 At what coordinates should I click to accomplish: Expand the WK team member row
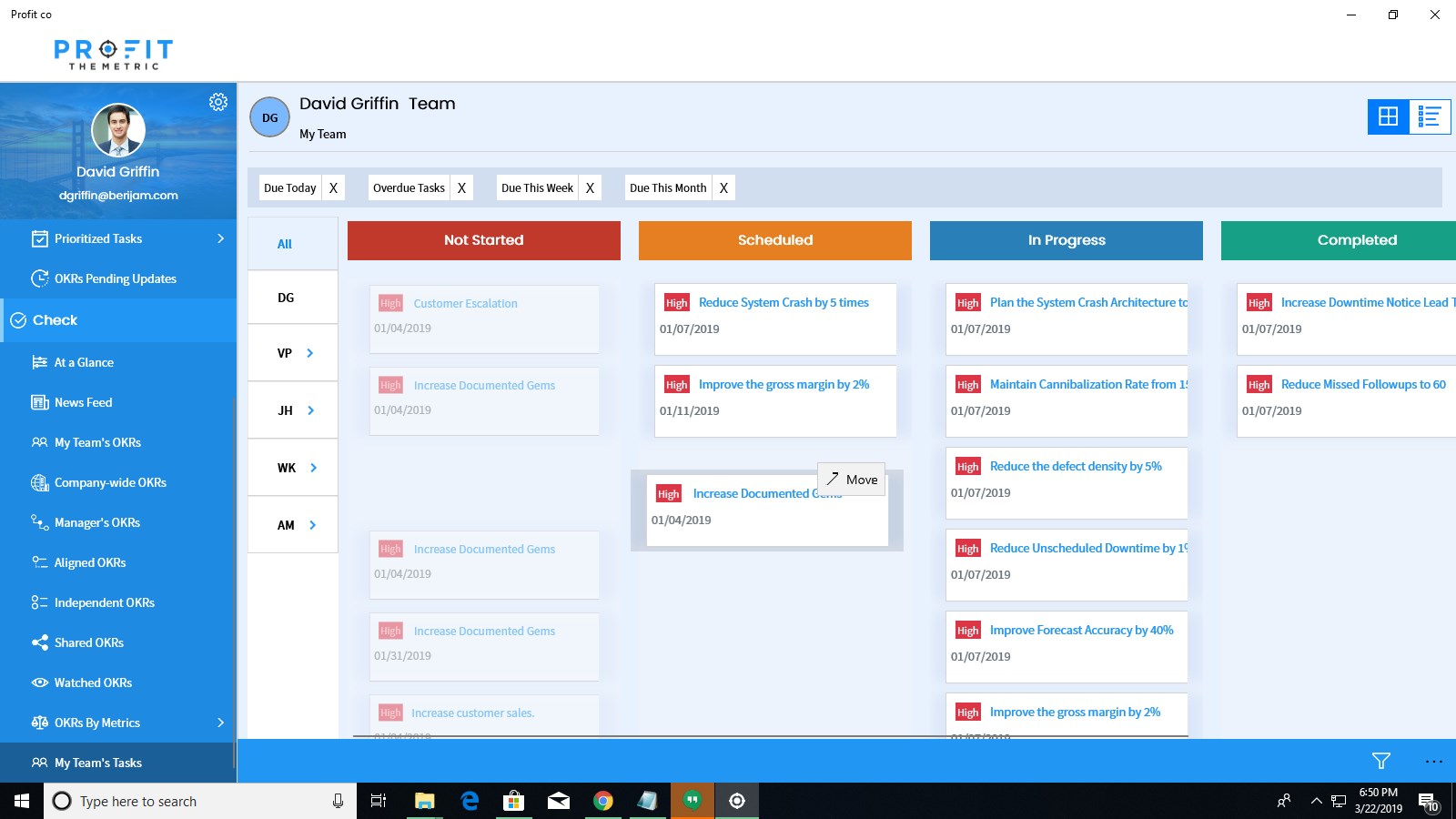(x=314, y=468)
